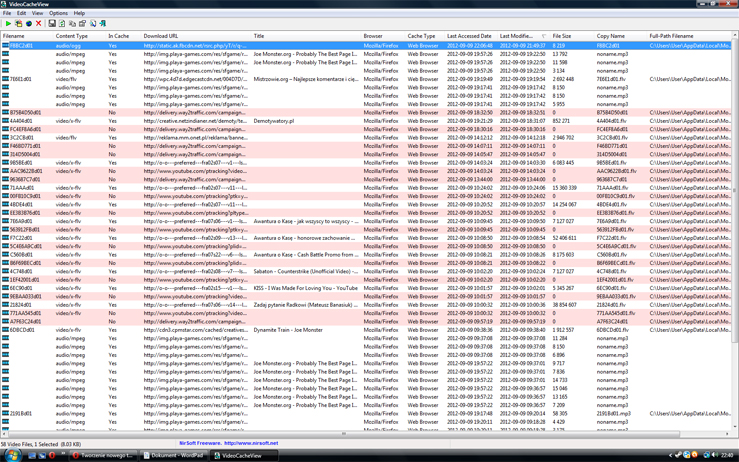Sort by the Last Accessed Date header
739x462 pixels.
tap(472, 36)
